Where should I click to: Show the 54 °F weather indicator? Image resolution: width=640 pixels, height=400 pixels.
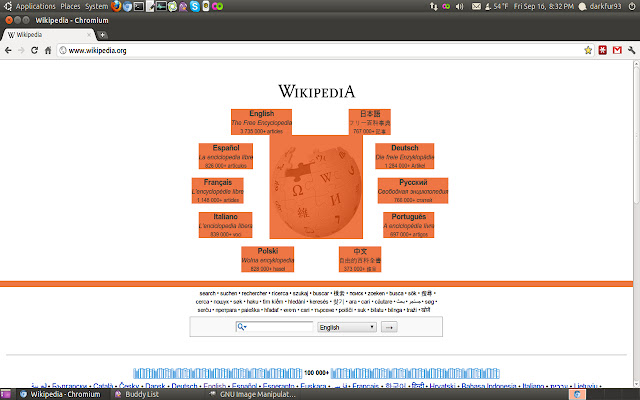pos(497,6)
